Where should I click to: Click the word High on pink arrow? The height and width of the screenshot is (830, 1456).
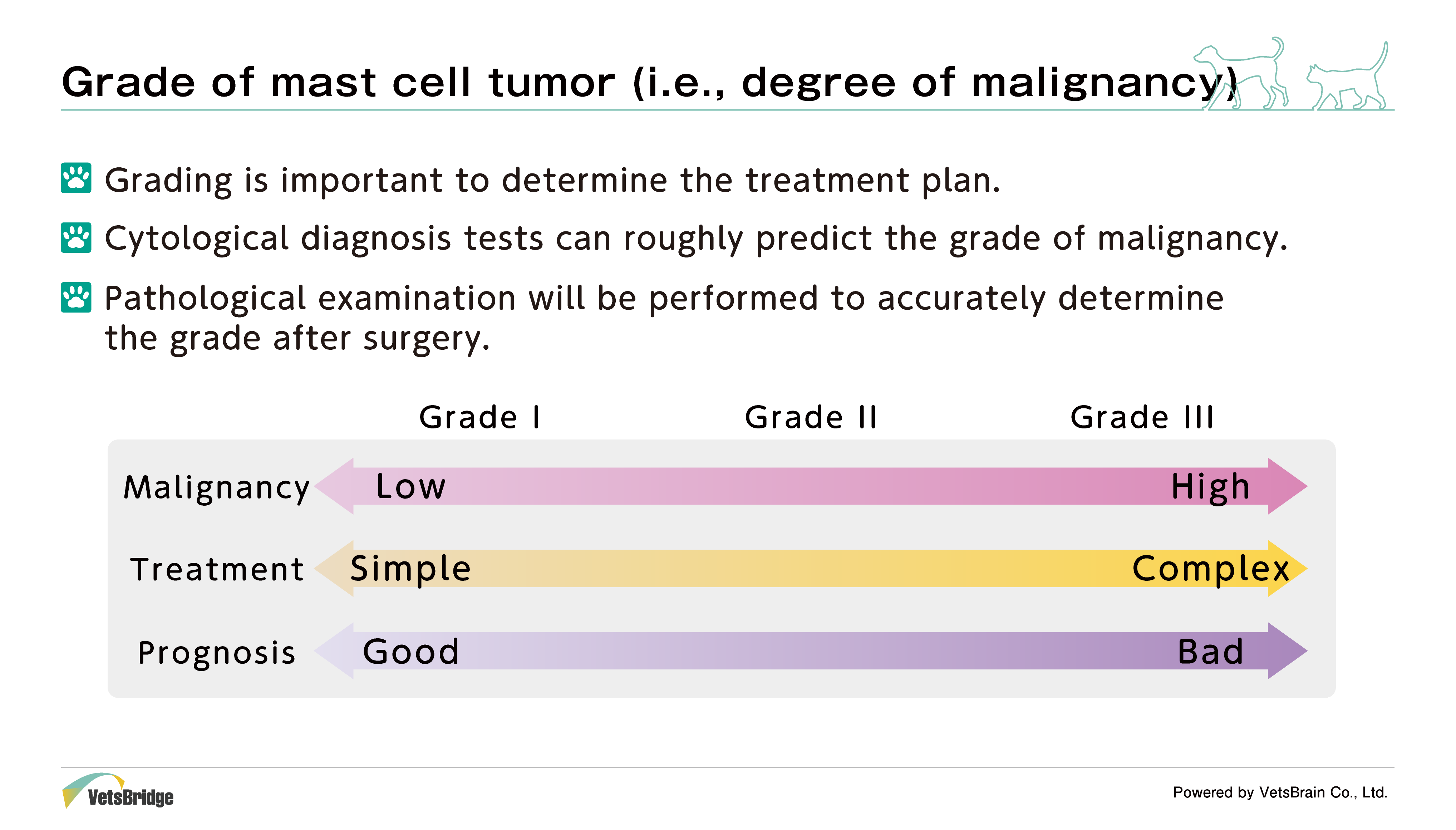point(1210,487)
